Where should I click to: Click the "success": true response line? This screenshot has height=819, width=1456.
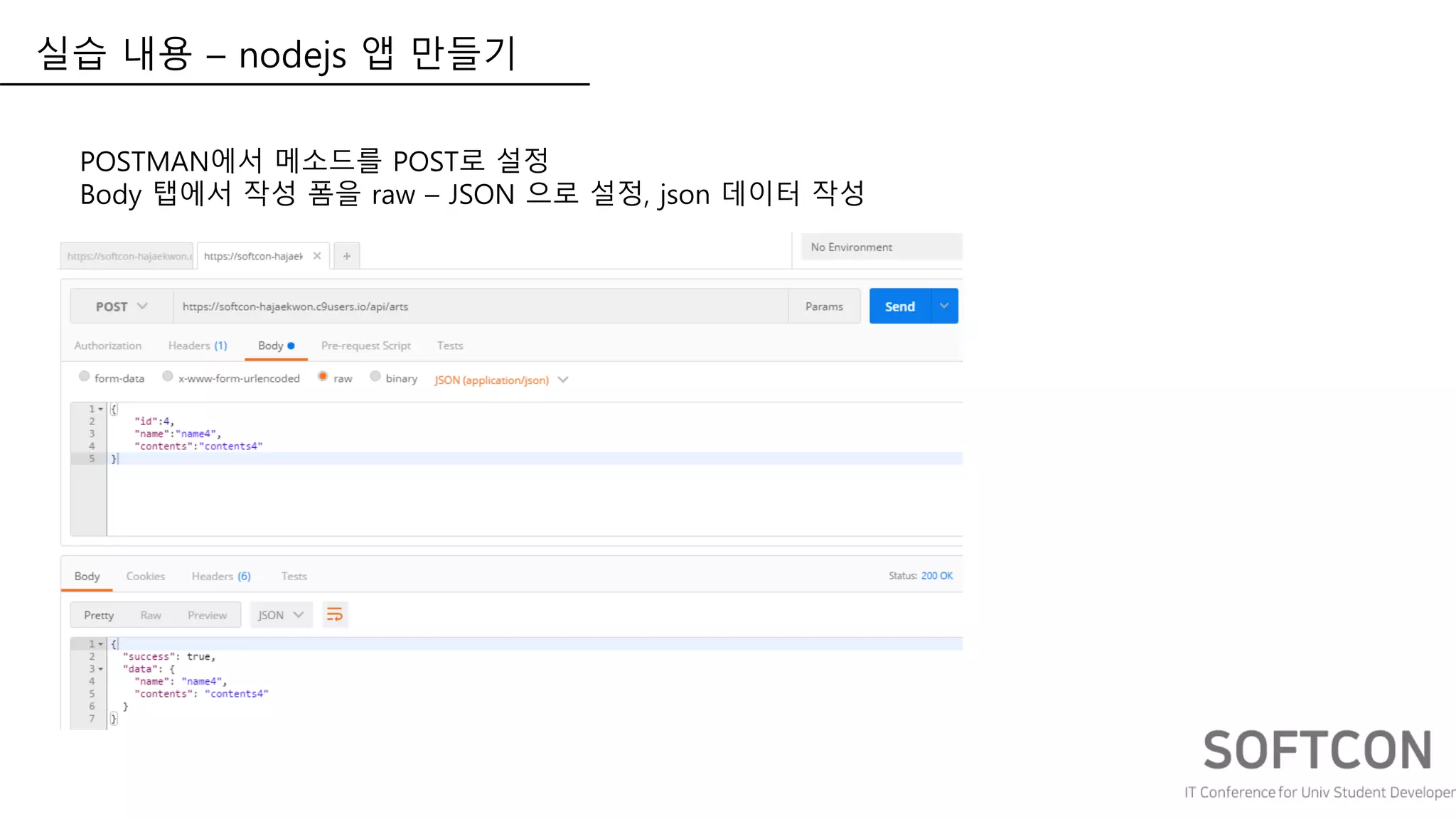pyautogui.click(x=169, y=657)
